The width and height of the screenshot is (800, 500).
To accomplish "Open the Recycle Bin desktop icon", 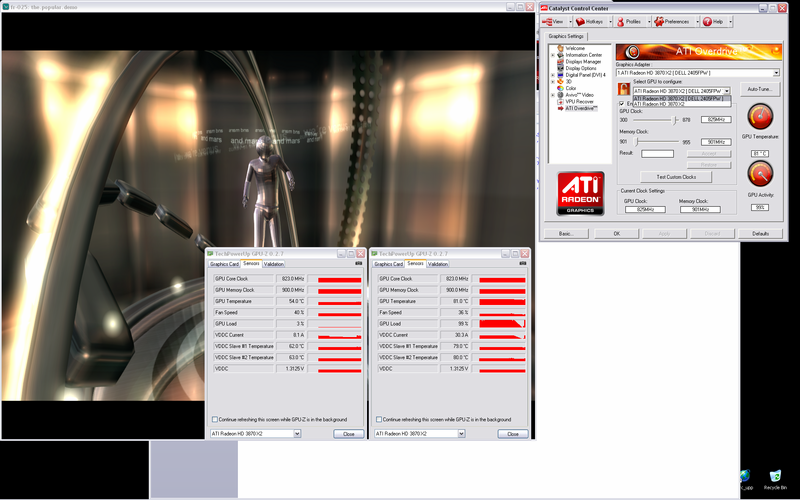I will 773,478.
